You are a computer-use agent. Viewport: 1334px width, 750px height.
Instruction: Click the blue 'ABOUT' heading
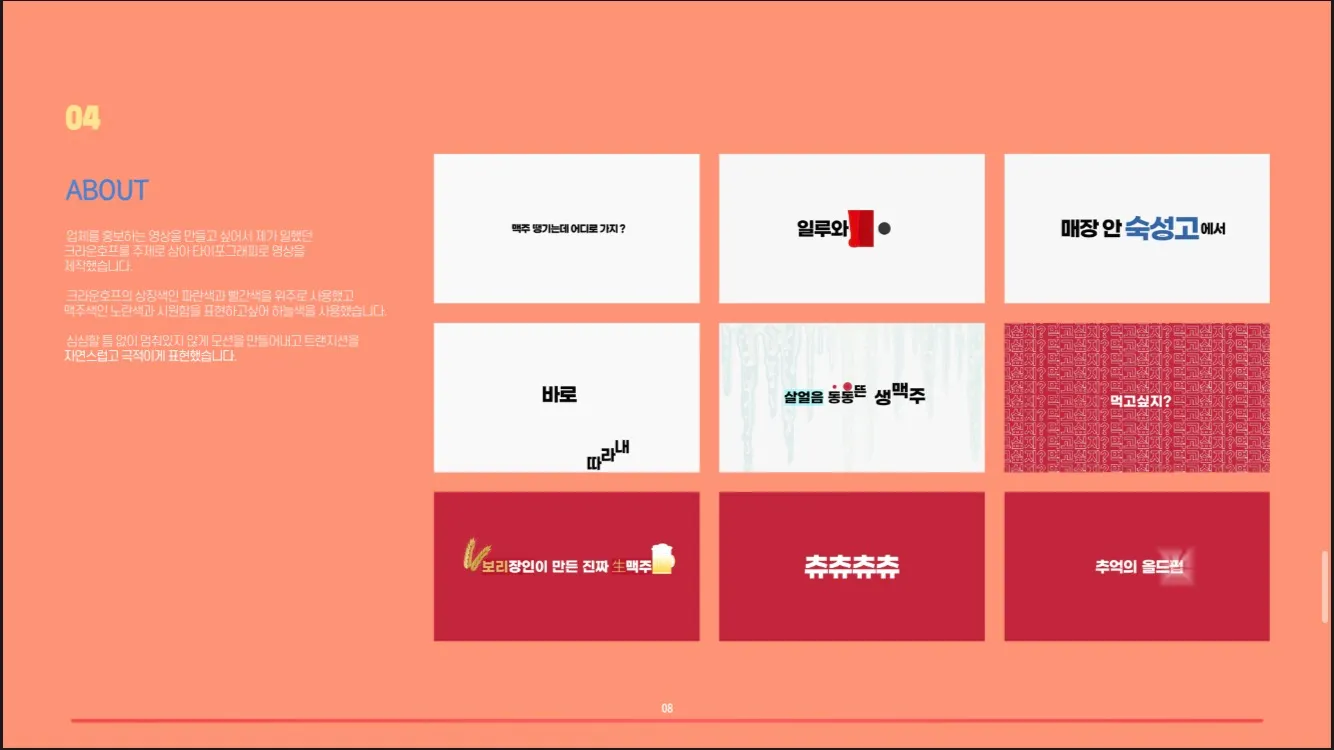coord(107,190)
